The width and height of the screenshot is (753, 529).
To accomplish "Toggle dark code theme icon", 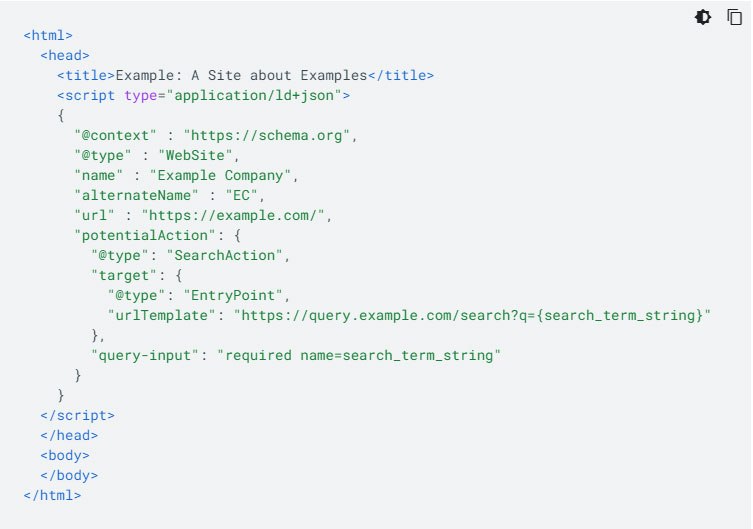I will pyautogui.click(x=703, y=17).
